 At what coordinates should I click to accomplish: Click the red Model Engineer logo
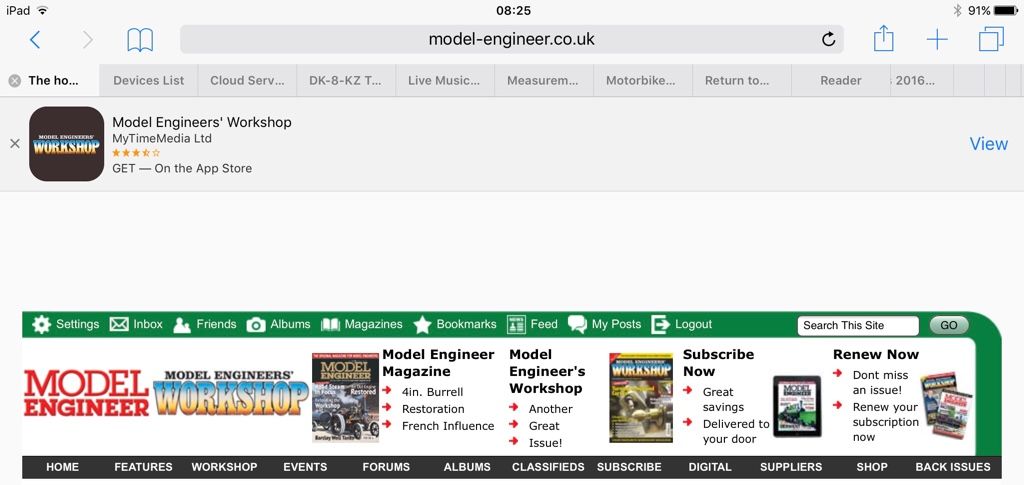click(x=86, y=393)
